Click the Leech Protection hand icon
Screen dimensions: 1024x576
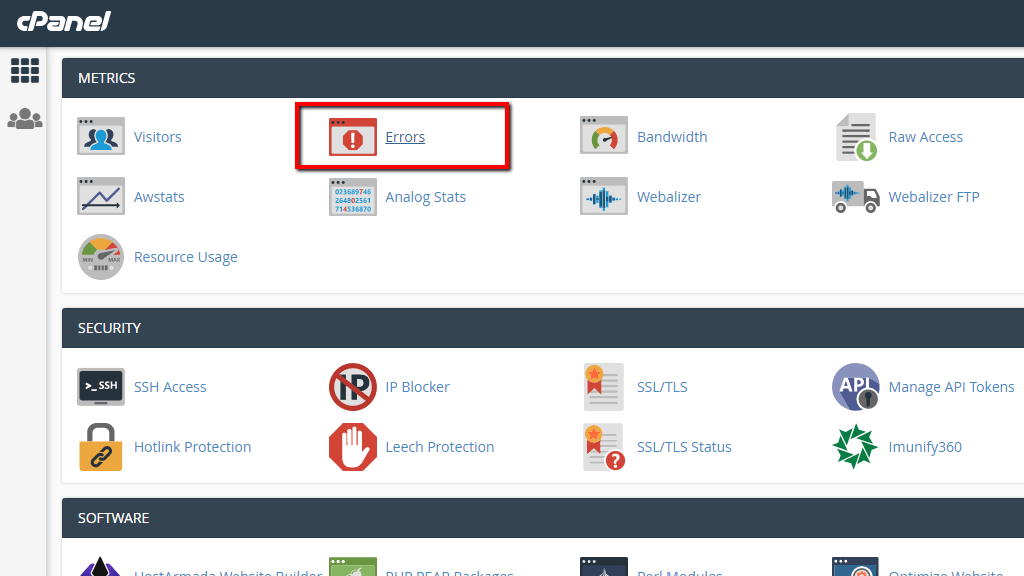(352, 446)
